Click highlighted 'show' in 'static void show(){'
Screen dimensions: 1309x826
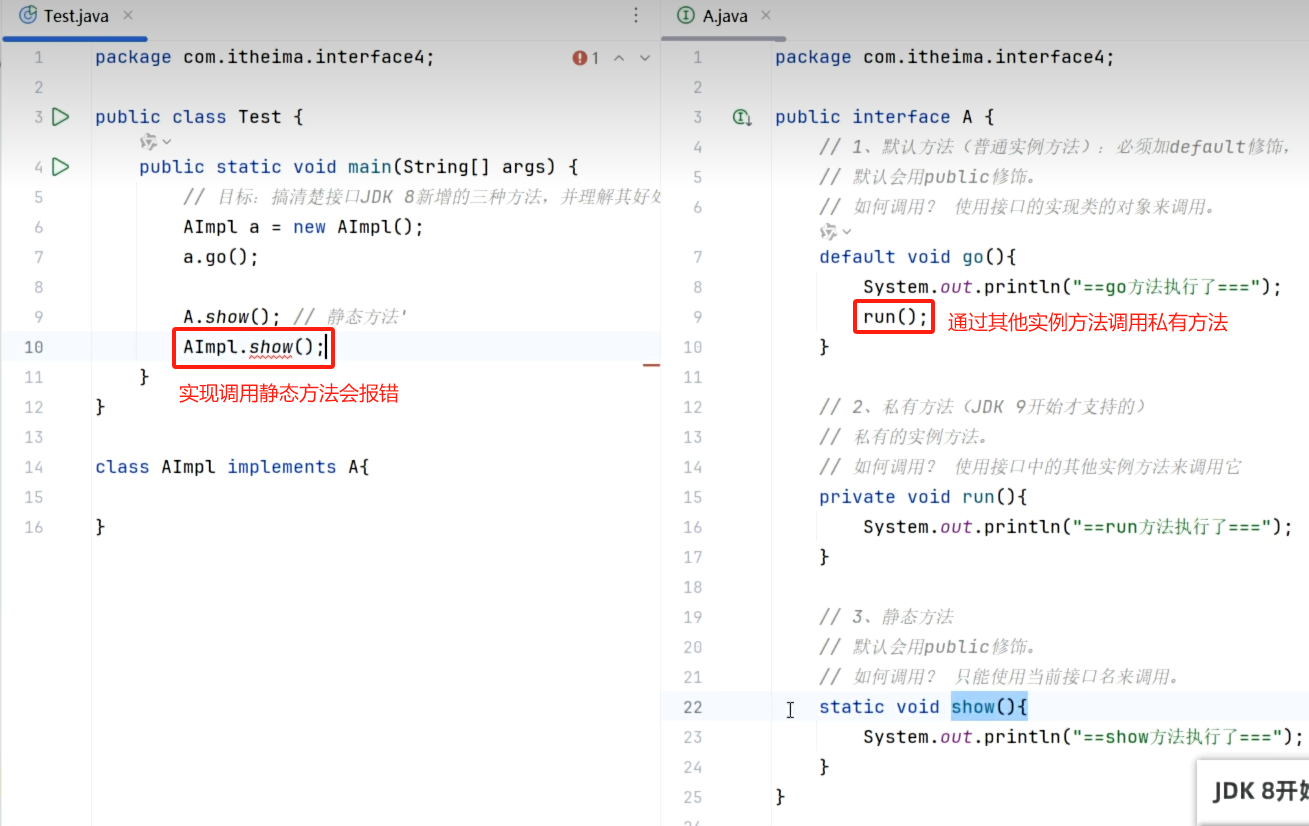coord(973,707)
